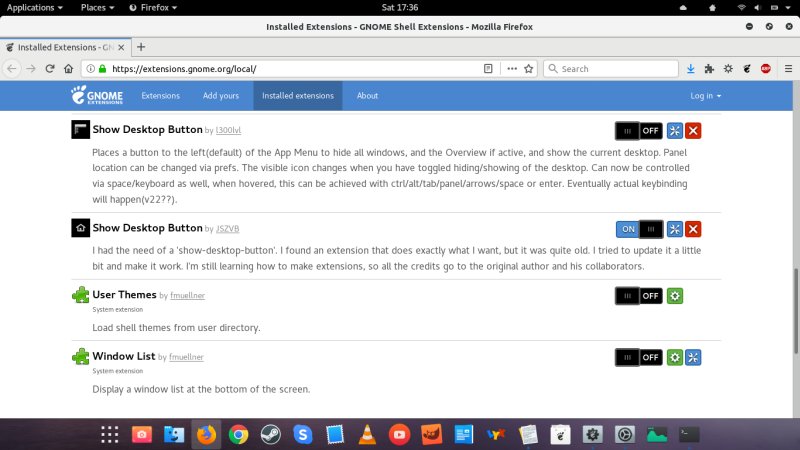Click the Adblock Plus toolbar icon
This screenshot has height=450, width=800.
(x=765, y=68)
